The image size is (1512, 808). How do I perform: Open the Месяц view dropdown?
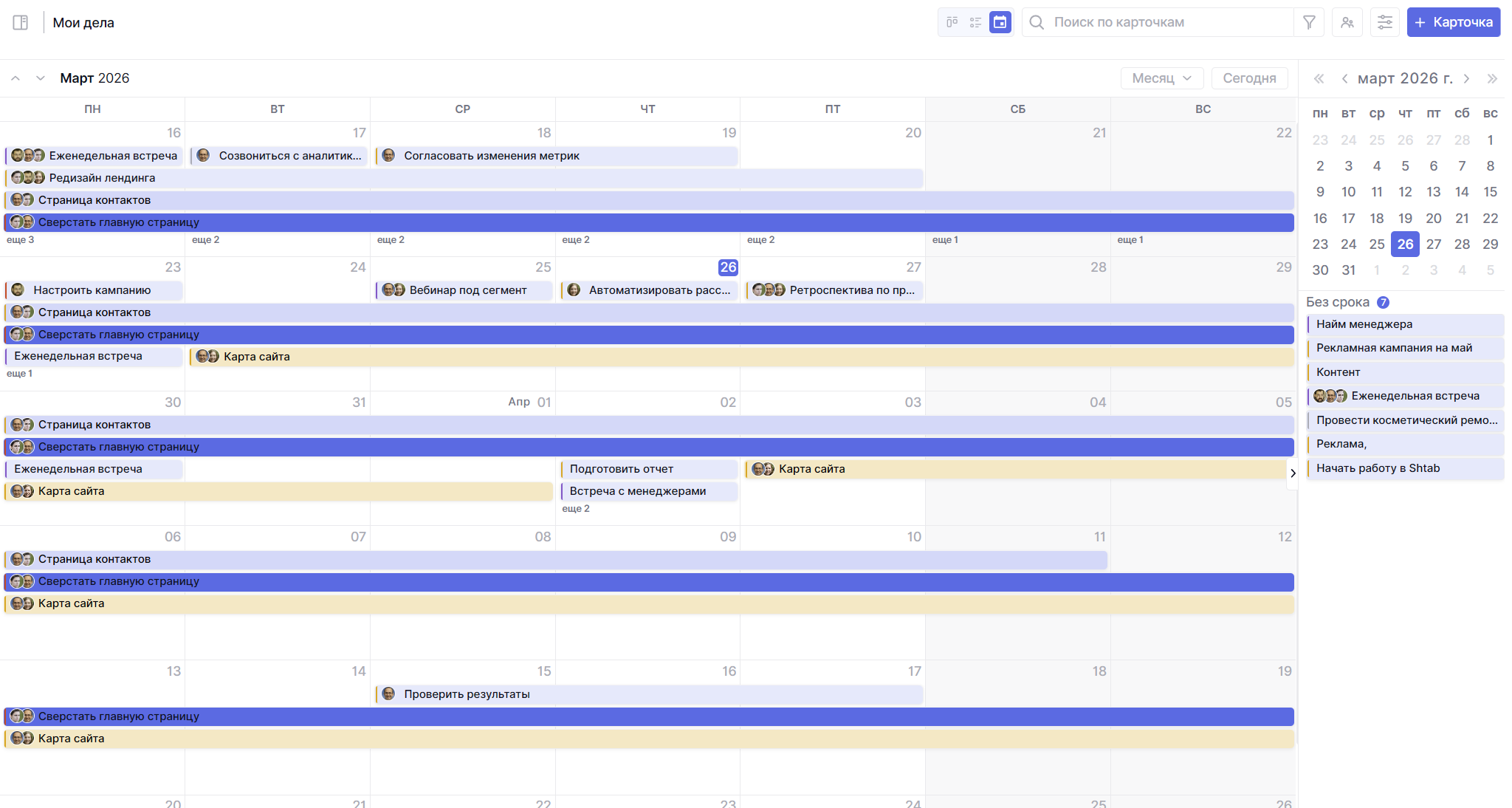[1162, 78]
